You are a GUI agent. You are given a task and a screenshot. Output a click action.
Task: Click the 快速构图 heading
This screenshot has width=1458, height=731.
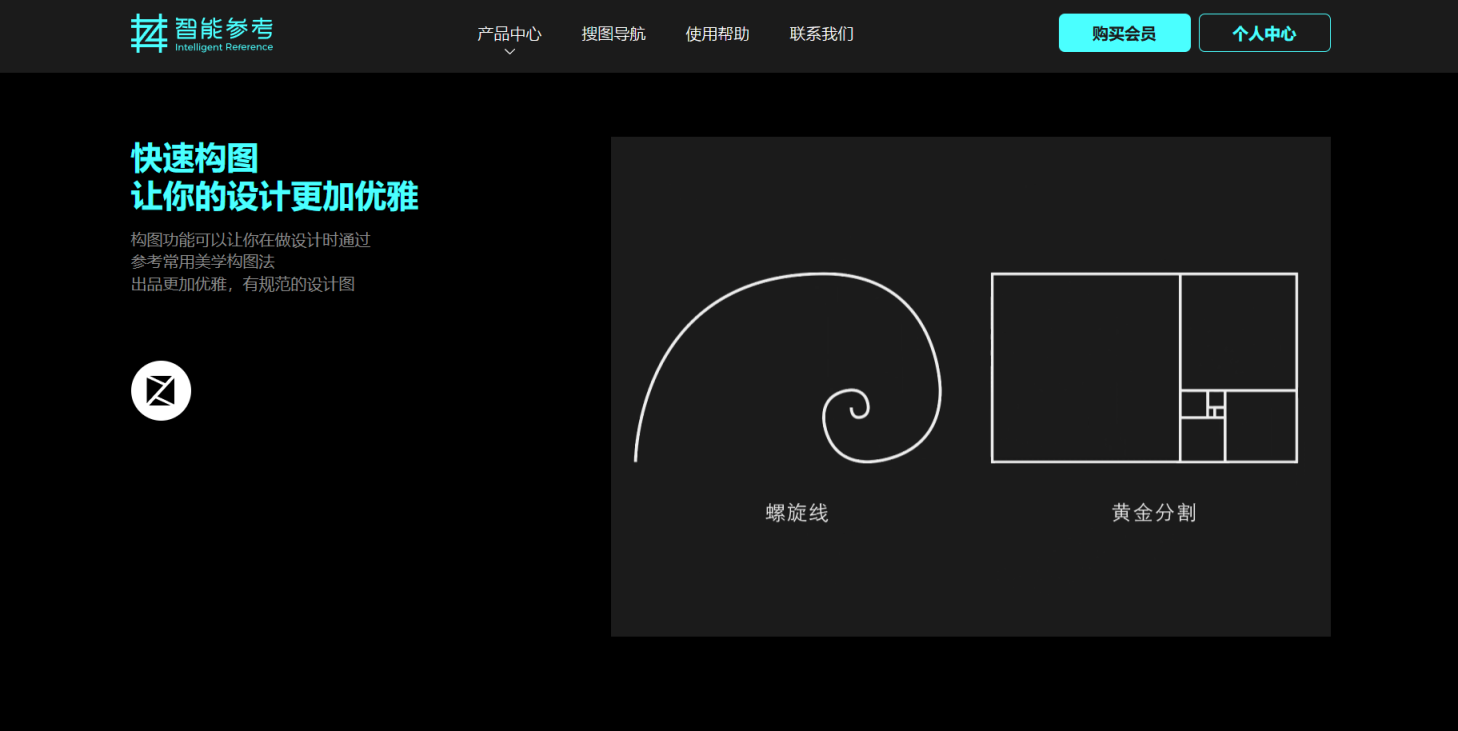pos(195,158)
